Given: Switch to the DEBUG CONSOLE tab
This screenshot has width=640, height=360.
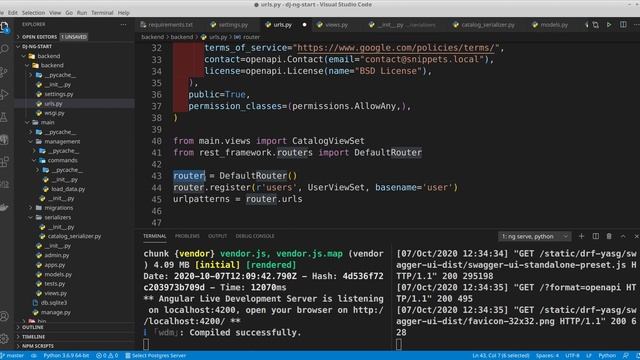Looking at the screenshot, I should 255,236.
